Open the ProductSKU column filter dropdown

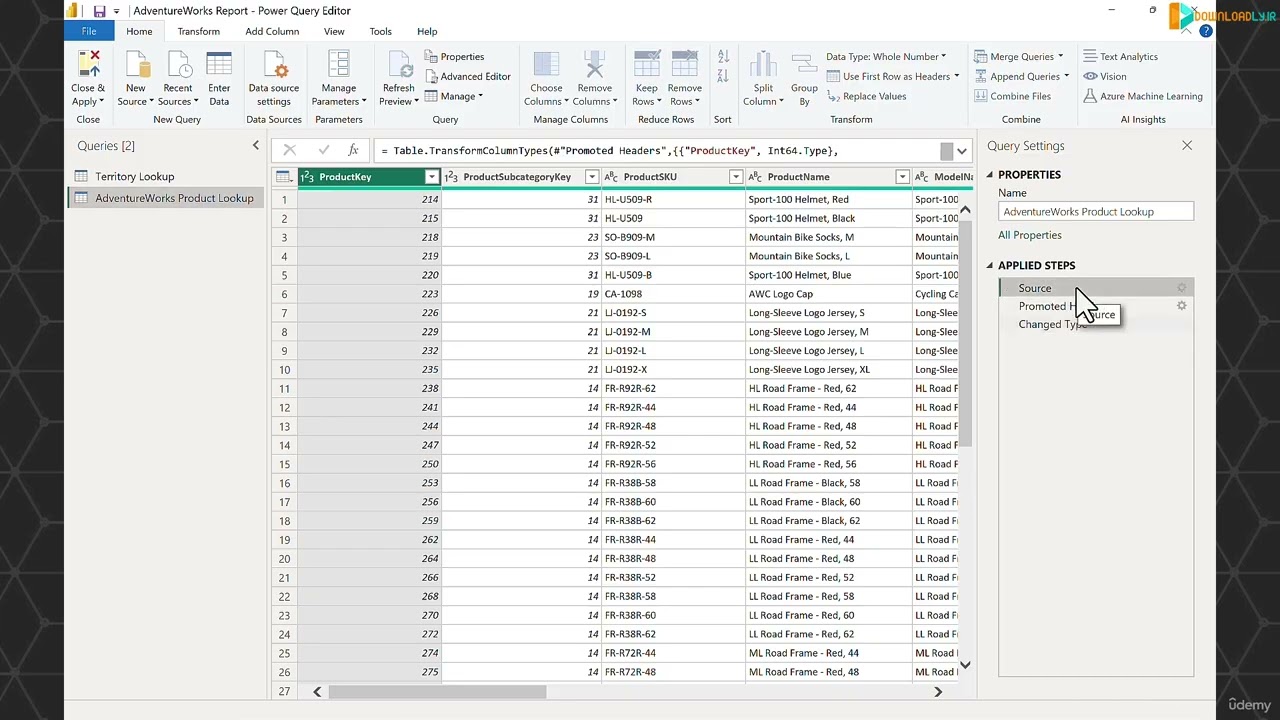coord(735,177)
